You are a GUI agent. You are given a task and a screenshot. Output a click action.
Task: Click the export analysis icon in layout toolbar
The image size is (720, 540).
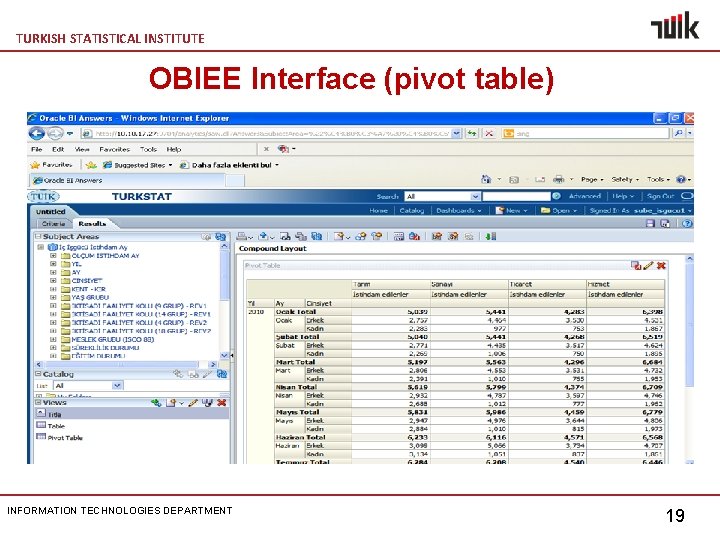[263, 236]
